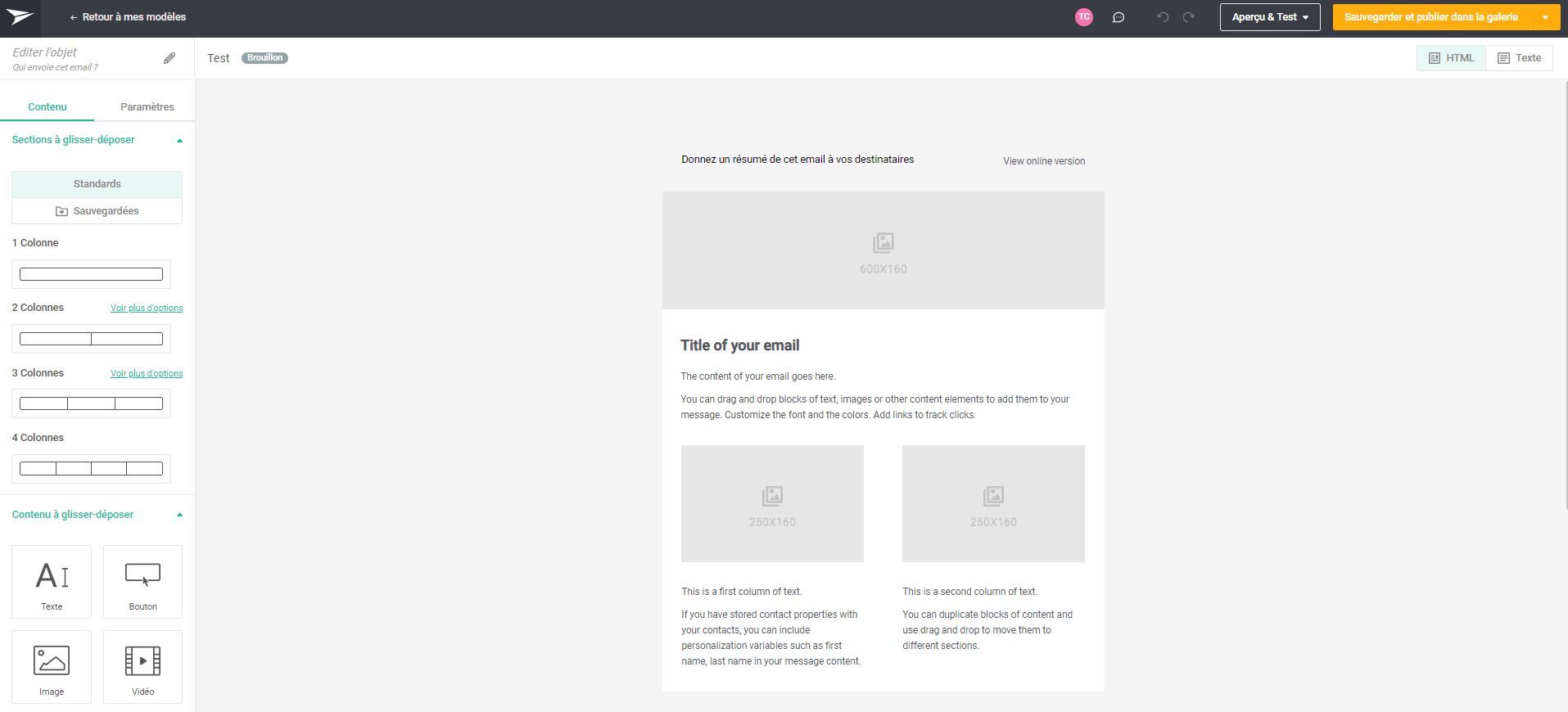Click the right 250X160 image placeholder

[993, 504]
